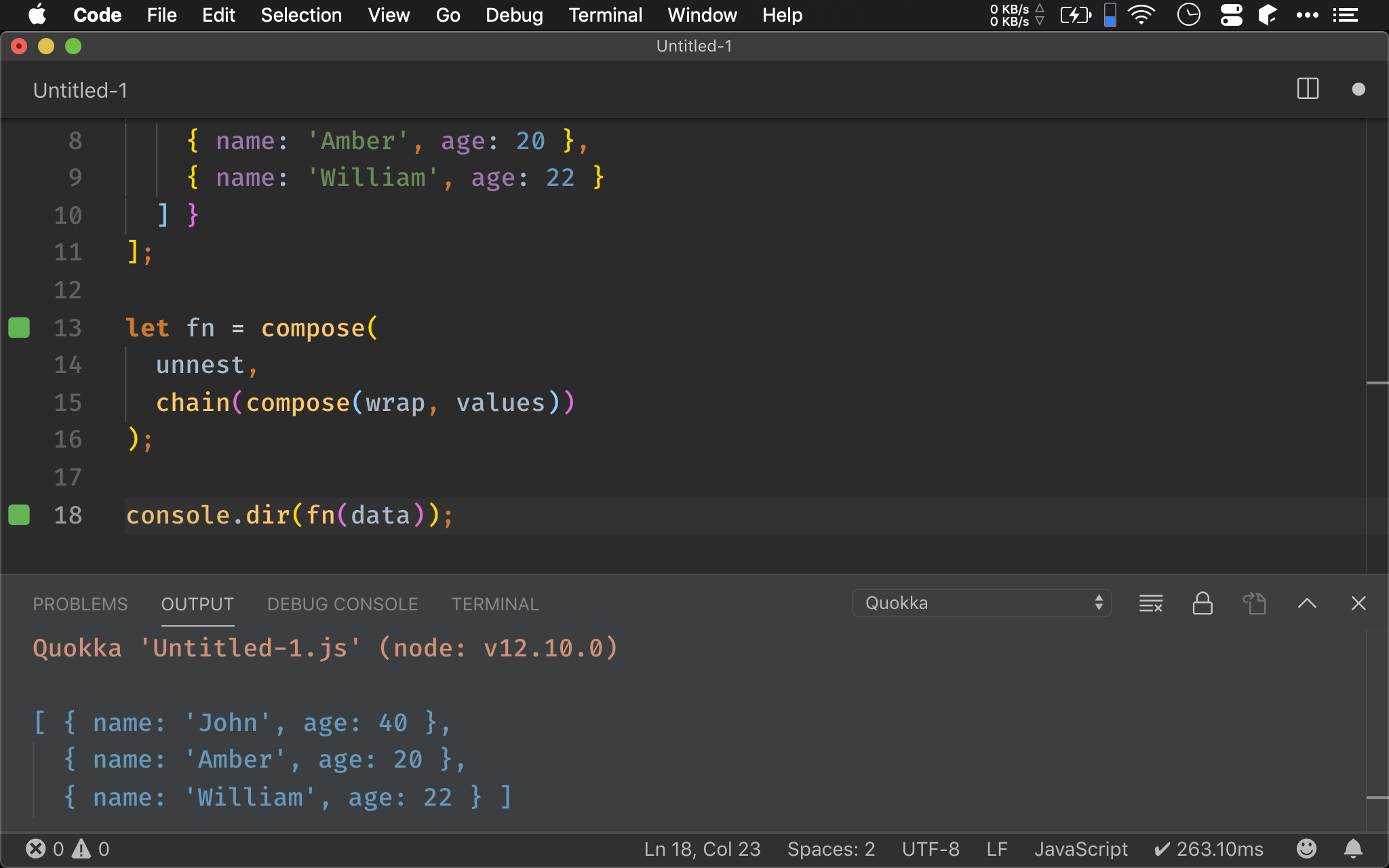Click the unsaved changes dot on the tab bar
Viewport: 1389px width, 868px height.
(x=1358, y=90)
